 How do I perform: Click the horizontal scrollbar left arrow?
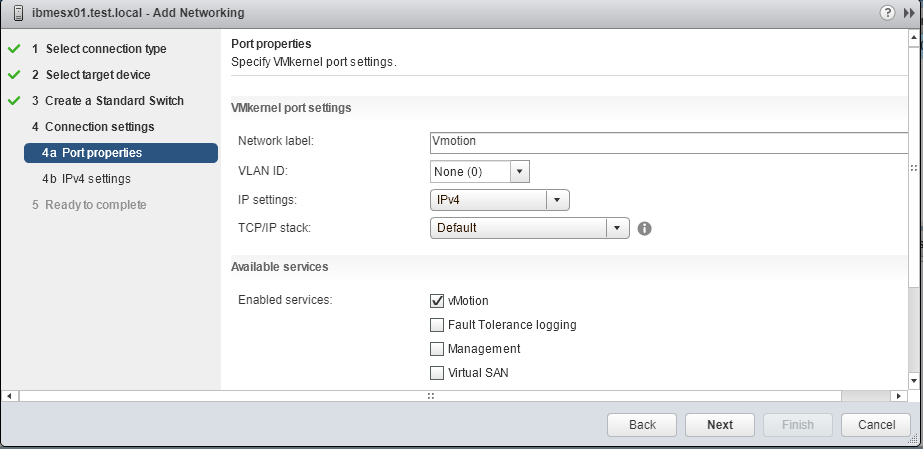[9, 396]
